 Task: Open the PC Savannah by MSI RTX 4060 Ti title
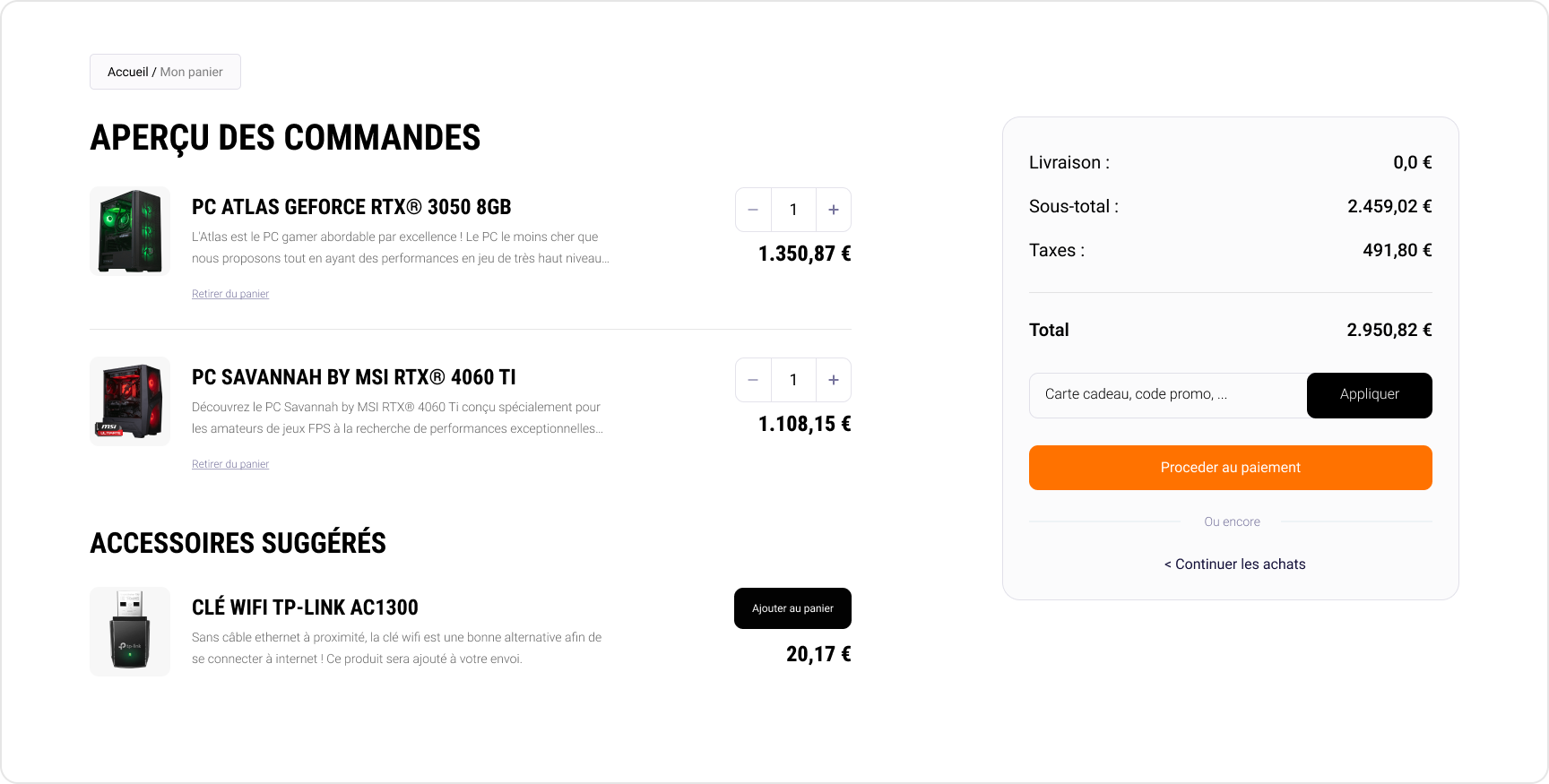coord(354,377)
